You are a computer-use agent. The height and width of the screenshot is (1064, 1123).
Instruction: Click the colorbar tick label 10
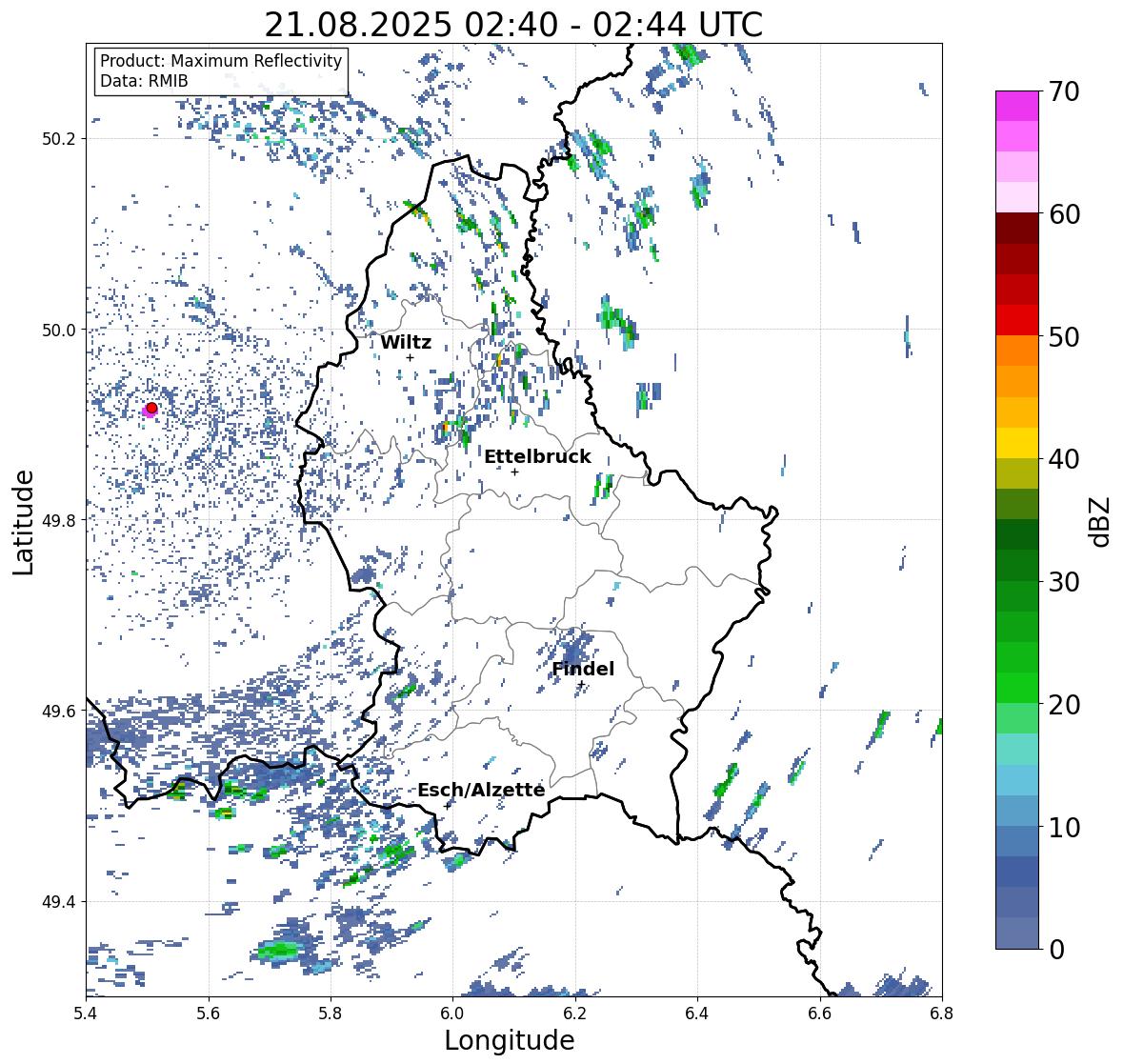click(x=1063, y=827)
